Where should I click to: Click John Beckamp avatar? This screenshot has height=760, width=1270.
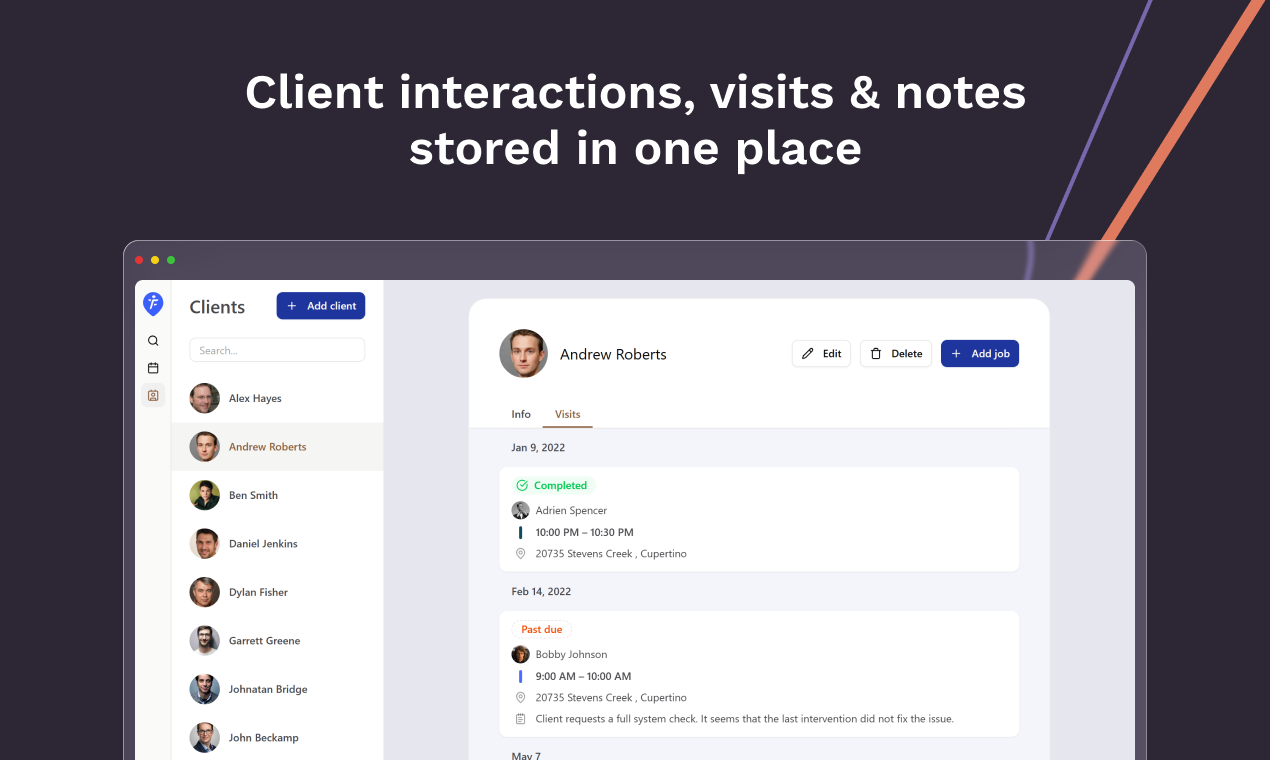(x=205, y=738)
